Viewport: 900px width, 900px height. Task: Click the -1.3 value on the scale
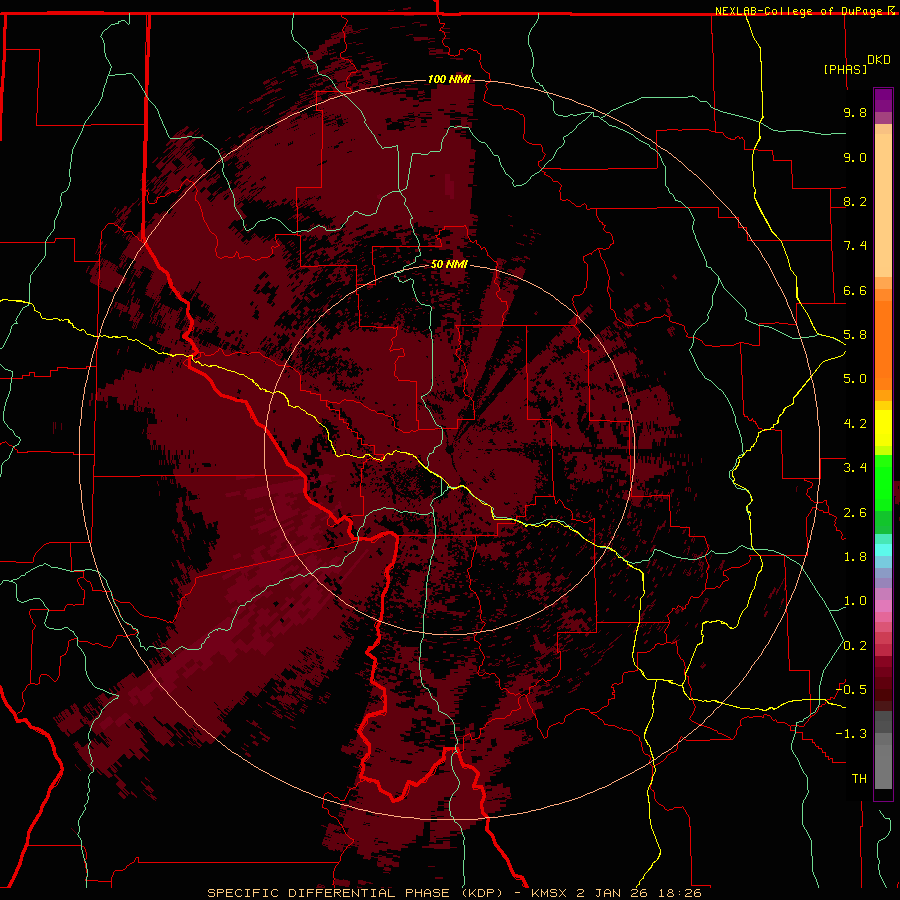[852, 734]
